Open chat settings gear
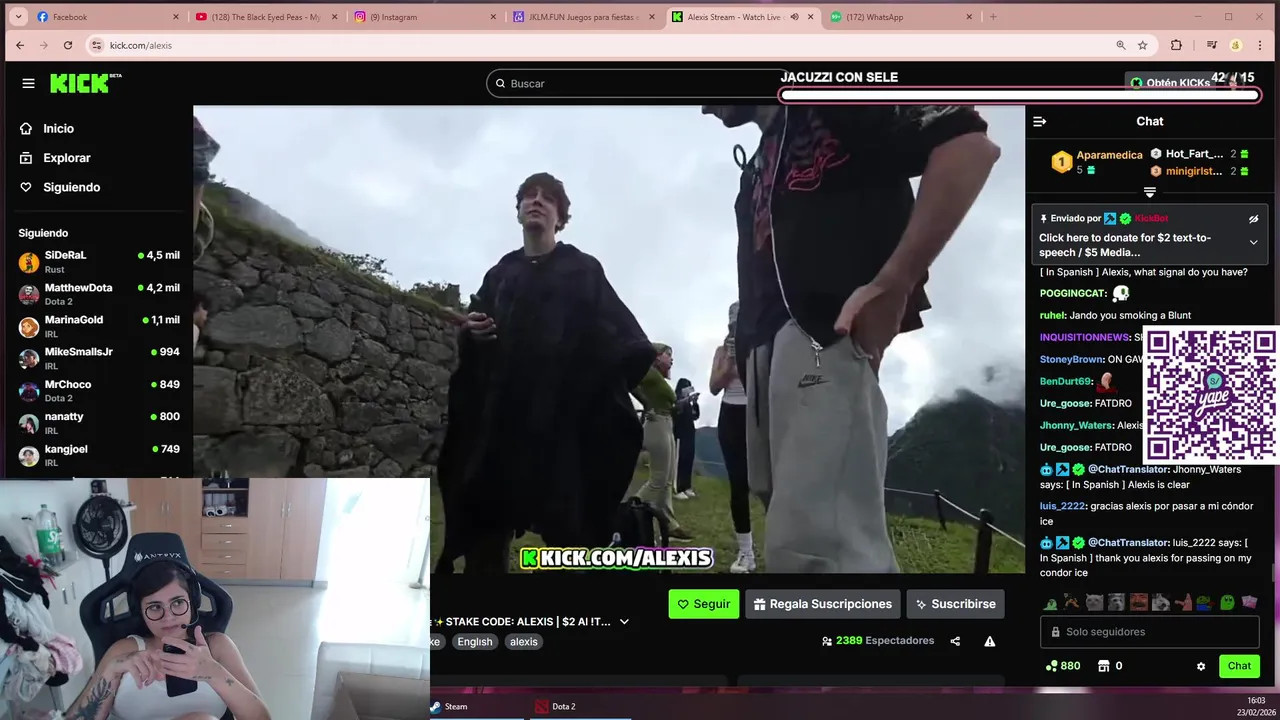The height and width of the screenshot is (720, 1280). 1201,666
